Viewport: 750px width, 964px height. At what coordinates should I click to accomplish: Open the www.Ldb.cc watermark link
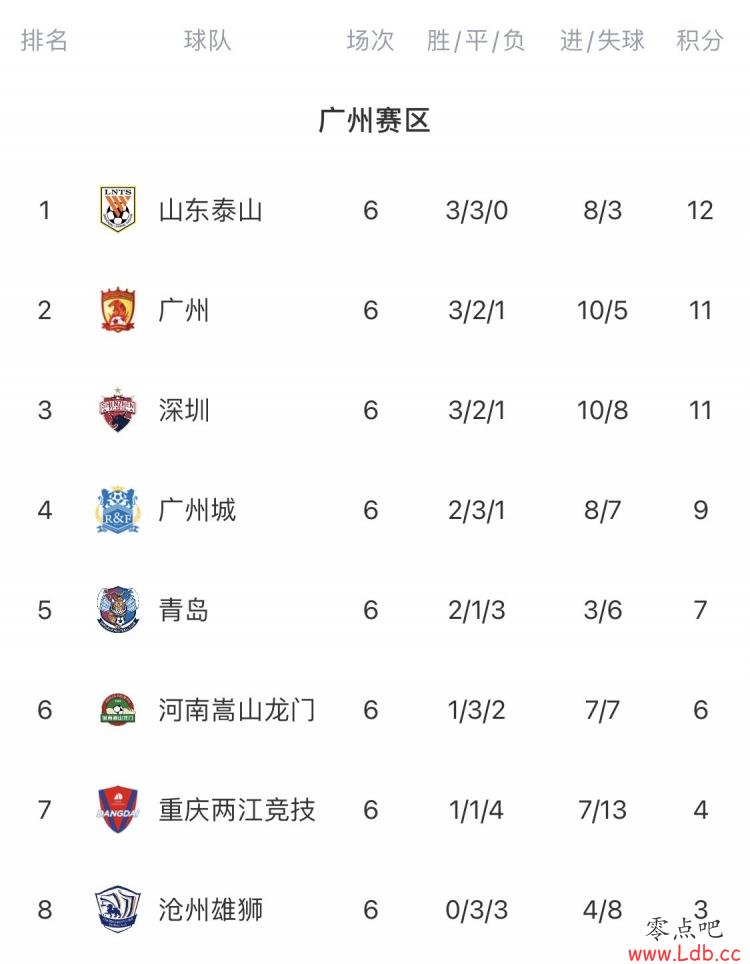click(x=684, y=954)
